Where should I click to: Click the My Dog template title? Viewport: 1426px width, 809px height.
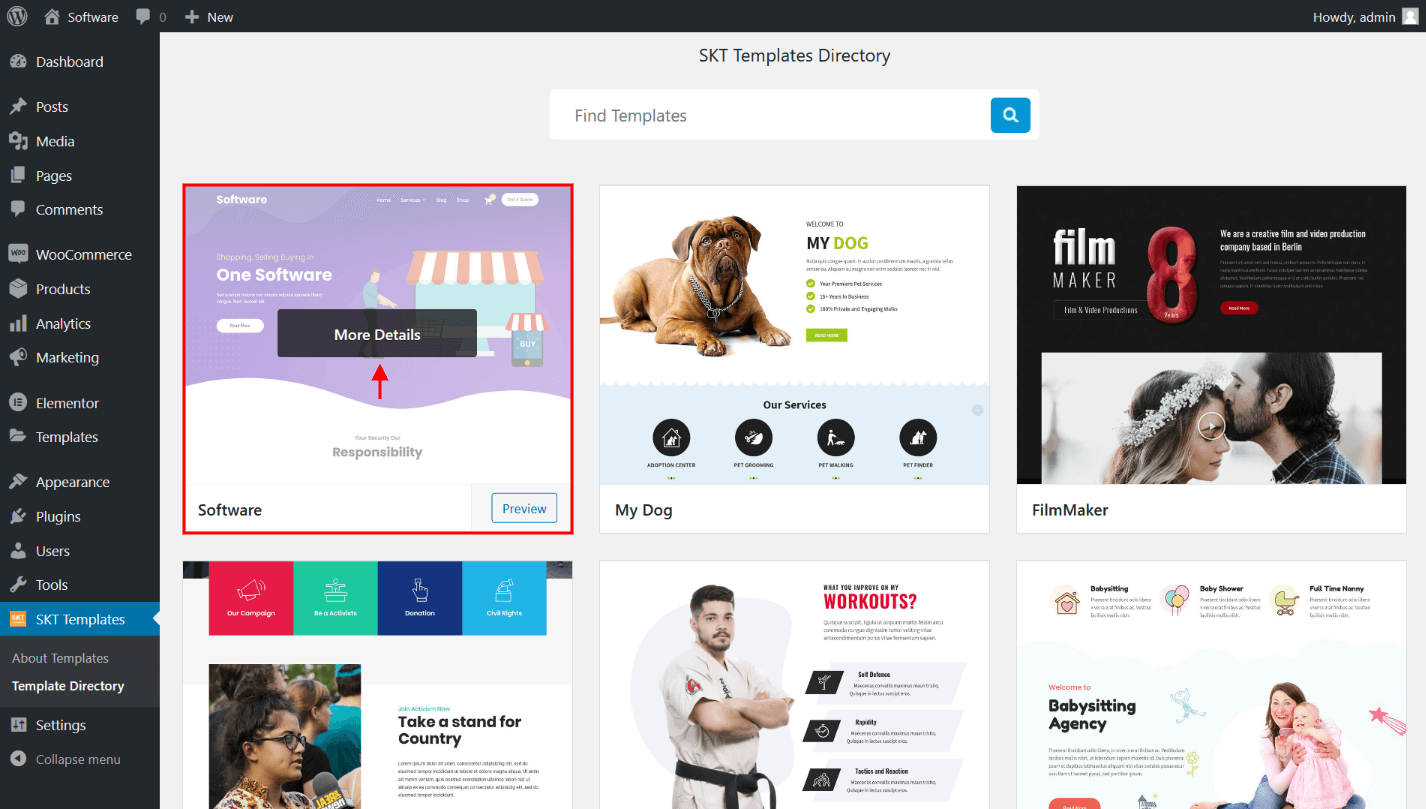point(644,510)
